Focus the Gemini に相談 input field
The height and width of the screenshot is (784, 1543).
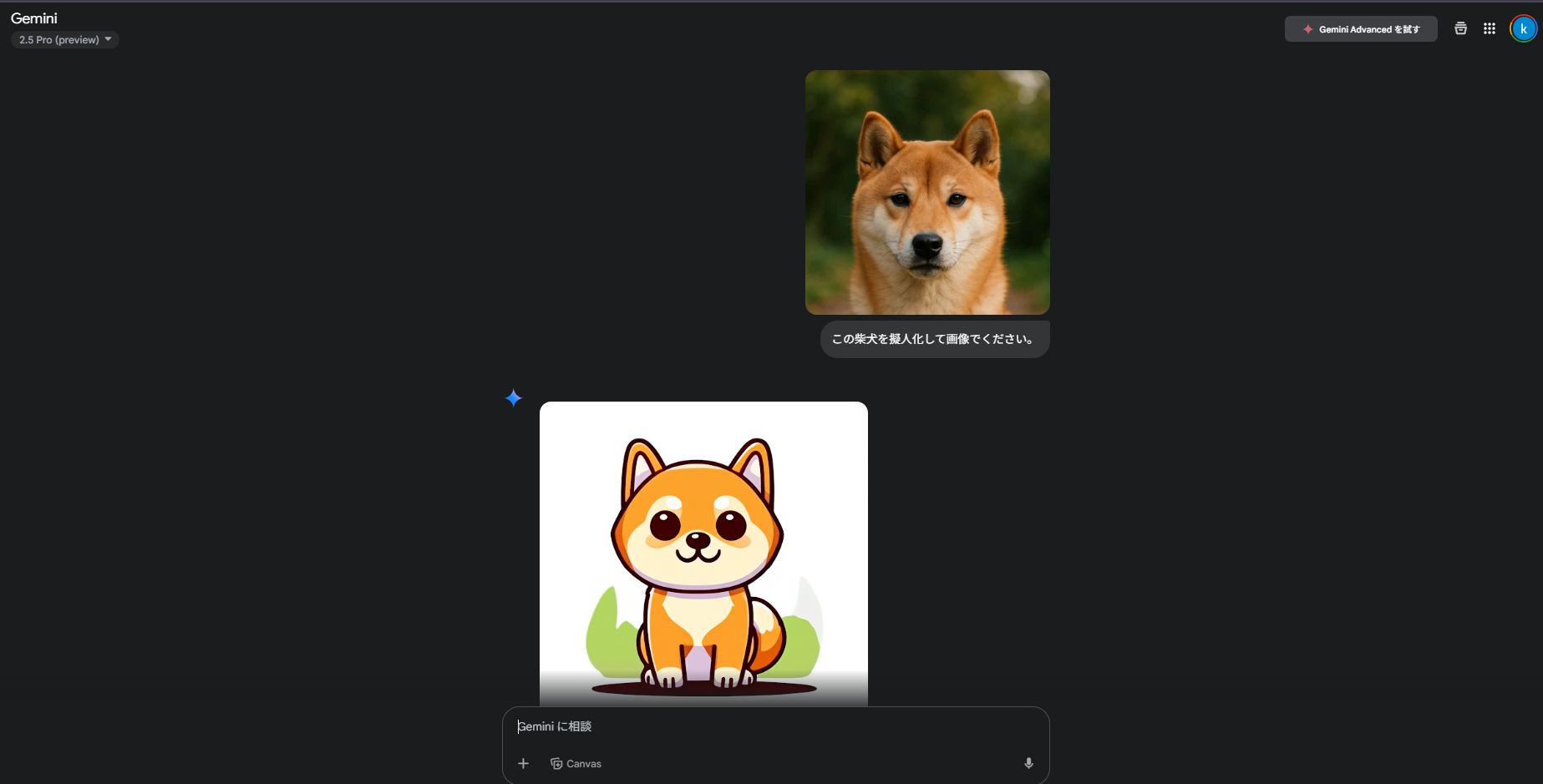(775, 726)
